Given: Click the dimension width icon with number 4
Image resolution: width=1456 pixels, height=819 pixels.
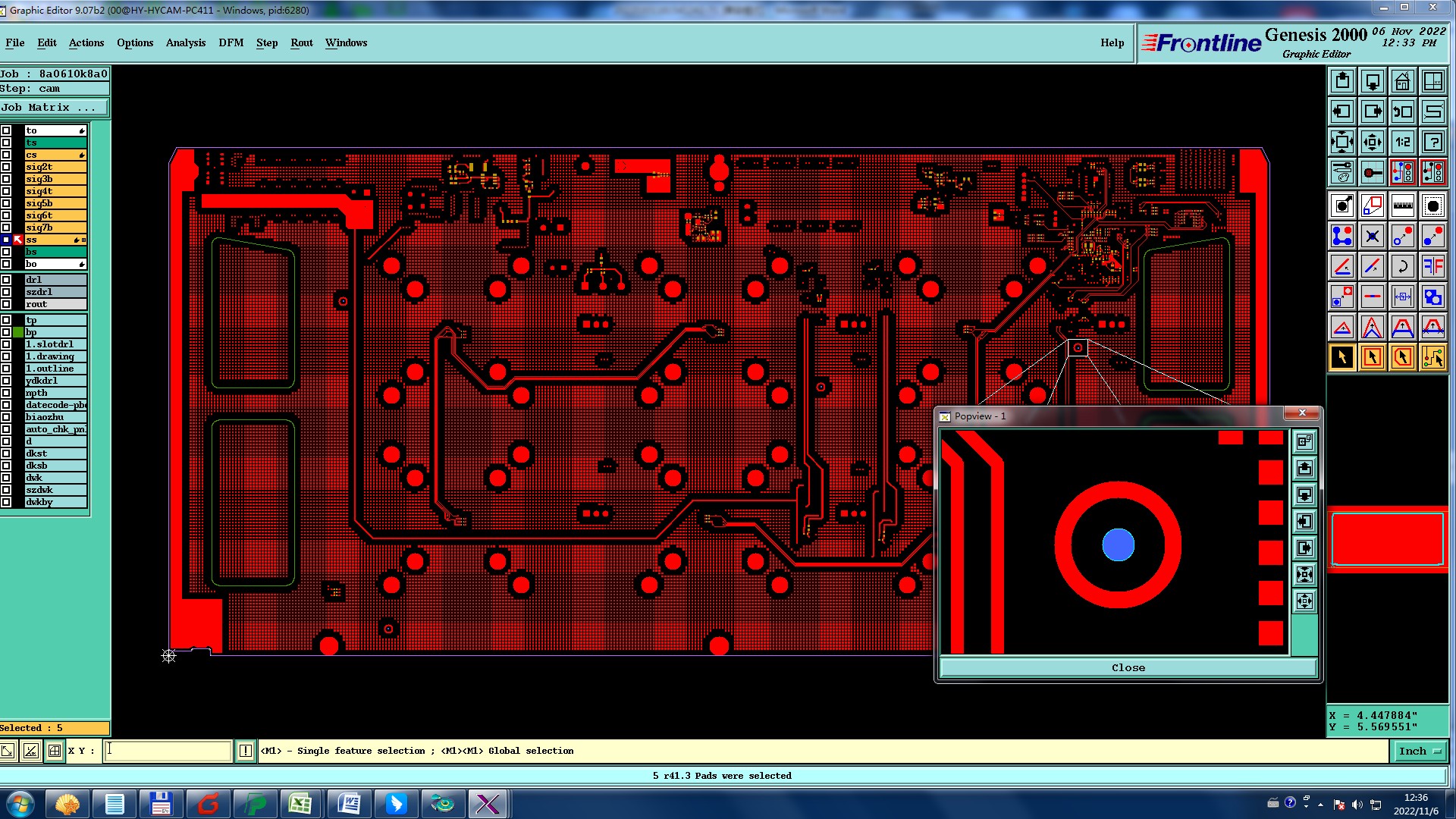Looking at the screenshot, I should 1403,297.
